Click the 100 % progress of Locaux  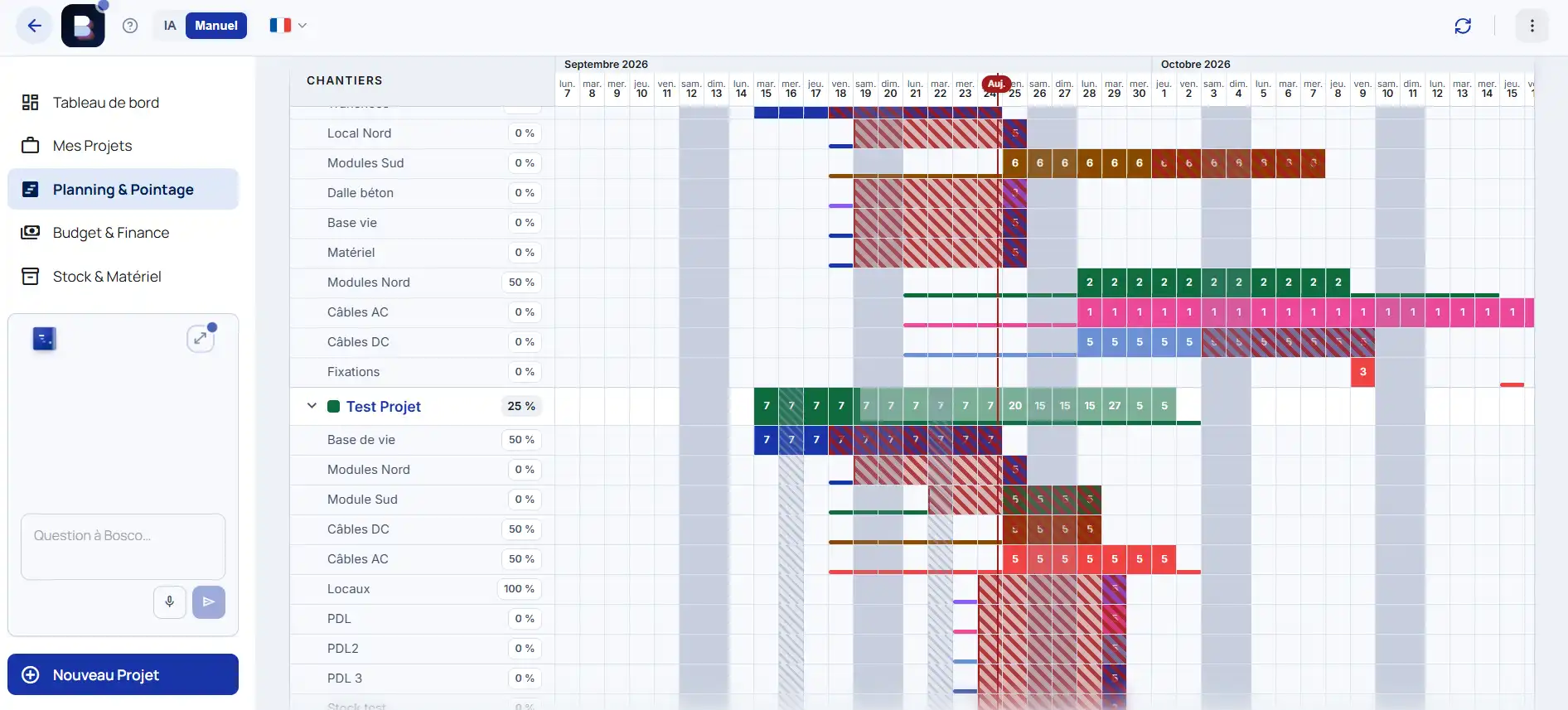pyautogui.click(x=519, y=589)
